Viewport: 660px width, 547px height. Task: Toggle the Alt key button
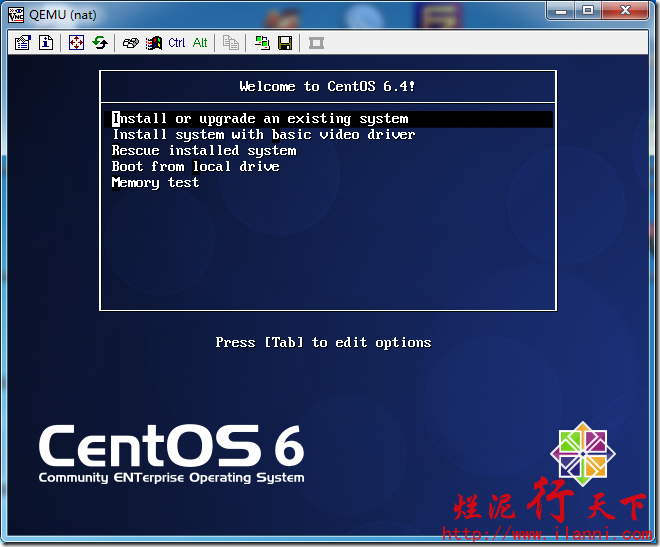pos(200,43)
